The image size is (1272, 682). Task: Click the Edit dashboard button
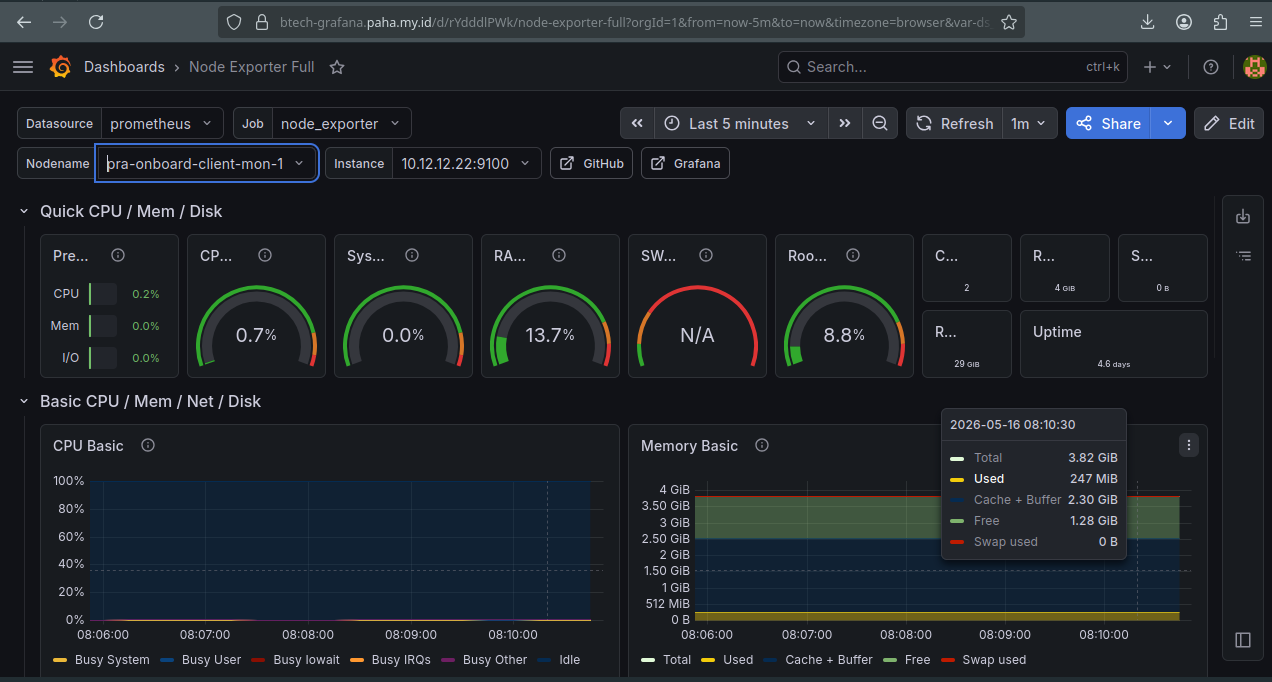[1229, 124]
